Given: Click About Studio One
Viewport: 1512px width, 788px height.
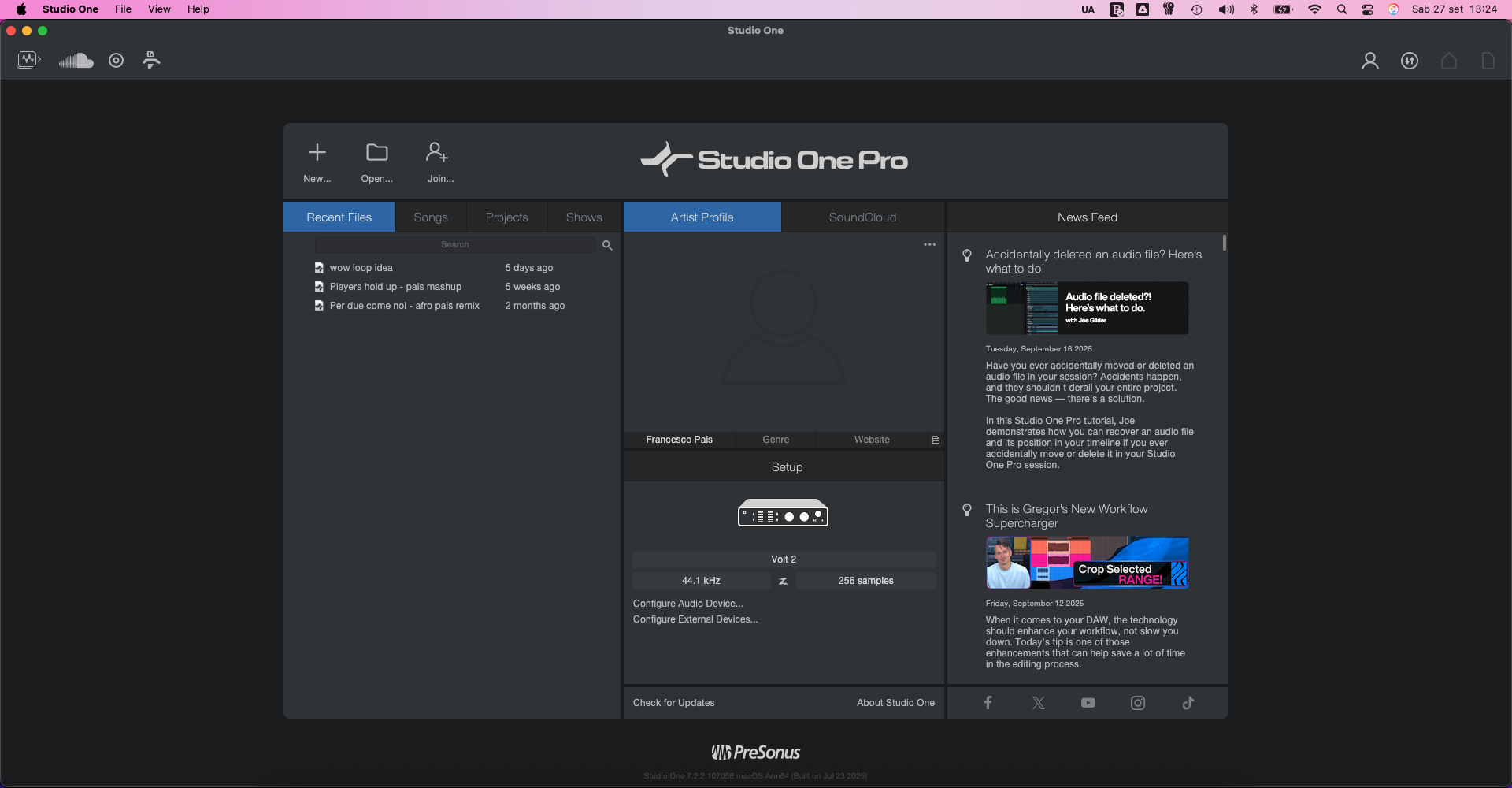Looking at the screenshot, I should pos(895,703).
